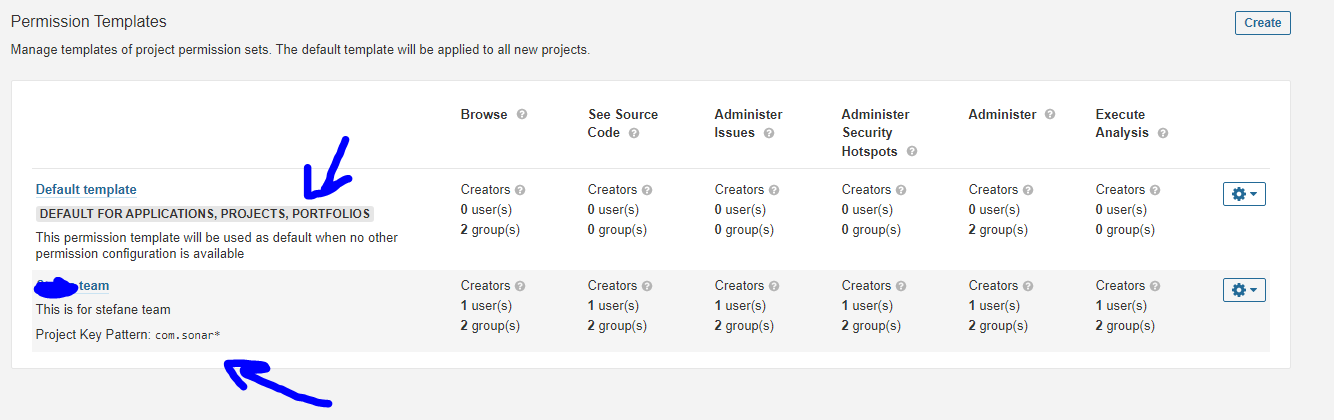Click Creators help icon in Default template Administer column
This screenshot has width=1334, height=420.
(x=1028, y=190)
